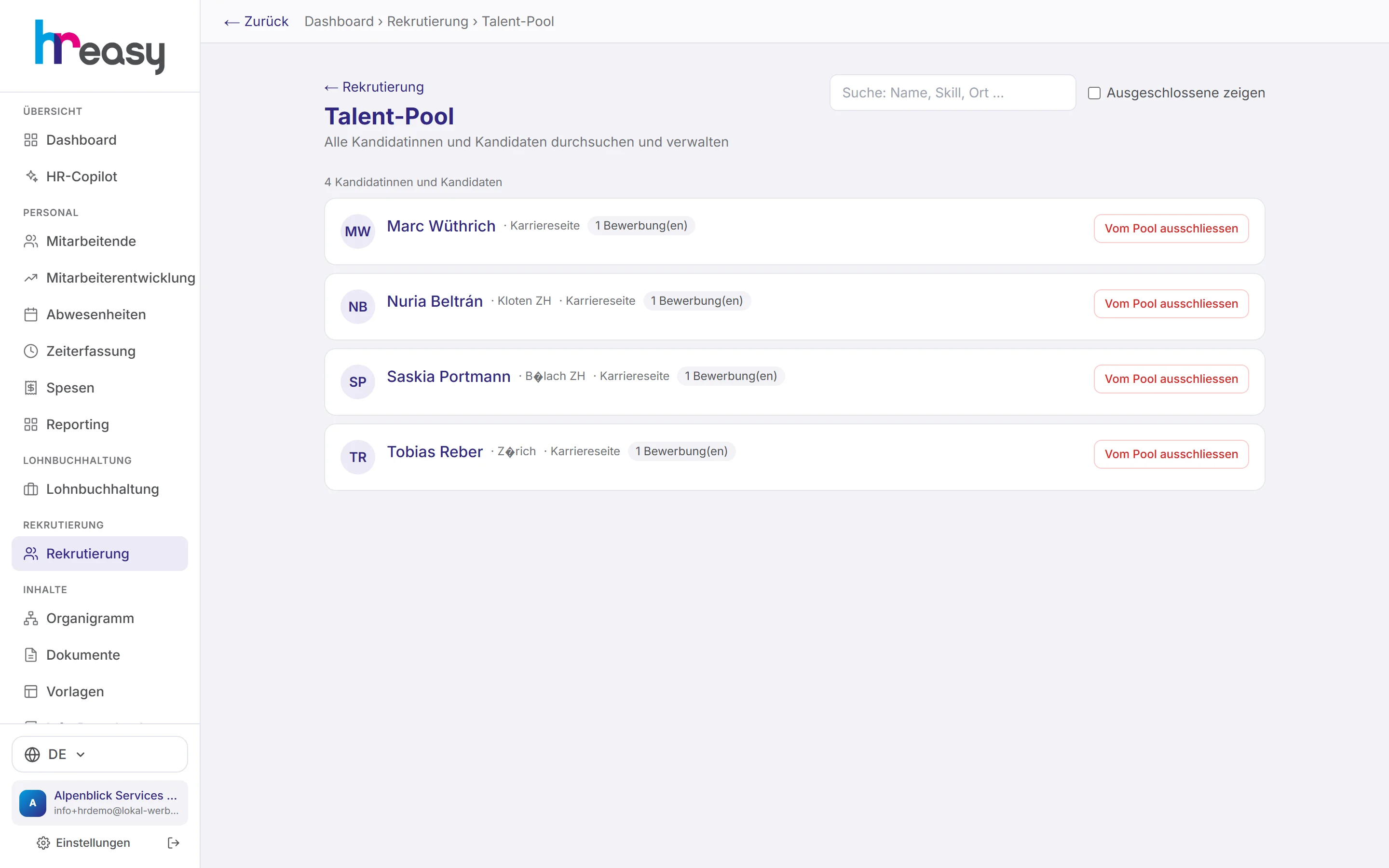Follow the Rekrutierung back link above the title

pos(374,87)
